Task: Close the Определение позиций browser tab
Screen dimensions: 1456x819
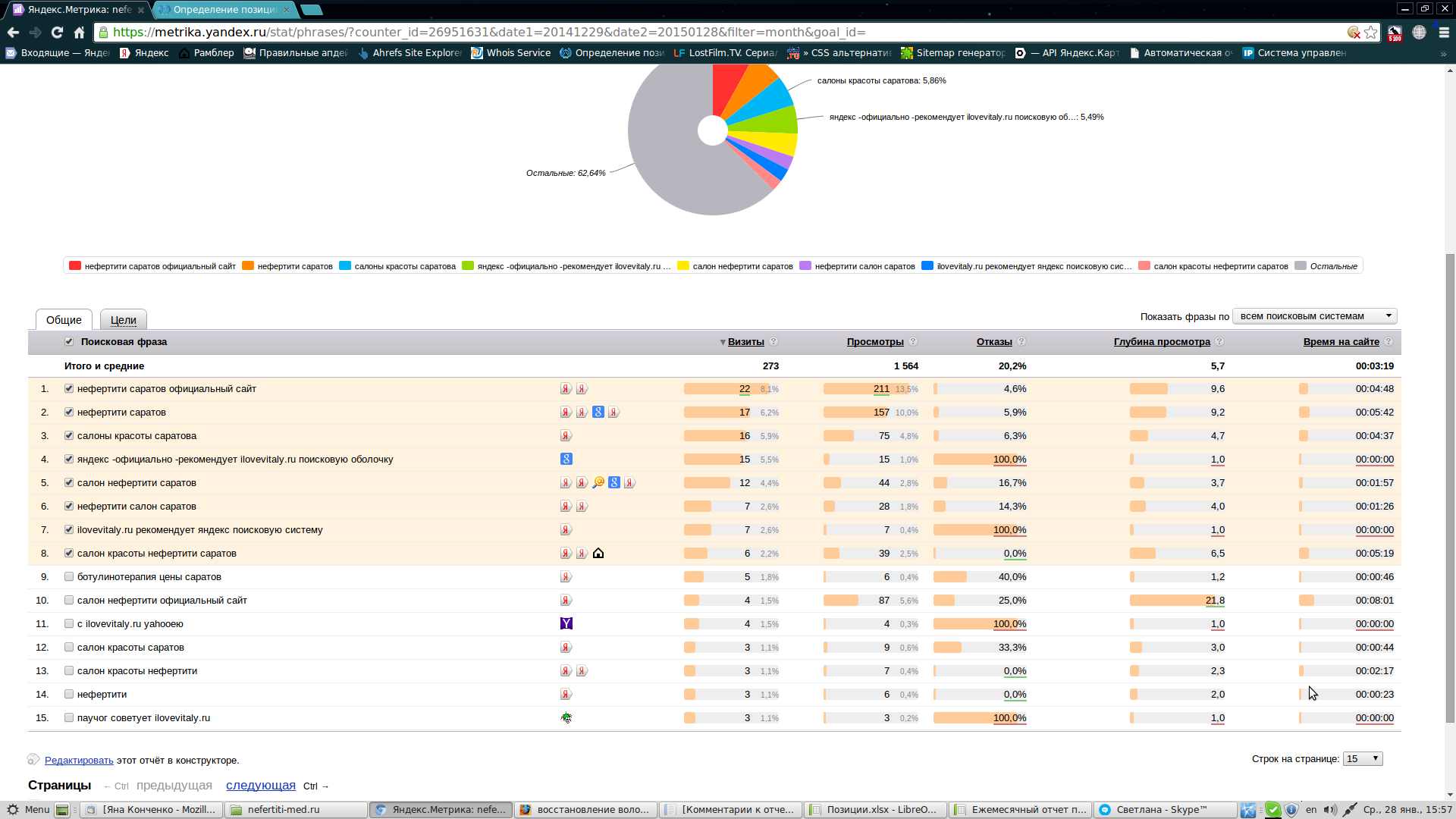Action: 287,10
